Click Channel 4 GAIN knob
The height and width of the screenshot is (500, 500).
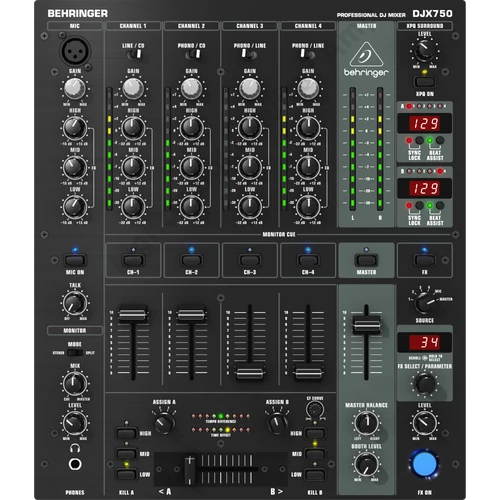308,88
